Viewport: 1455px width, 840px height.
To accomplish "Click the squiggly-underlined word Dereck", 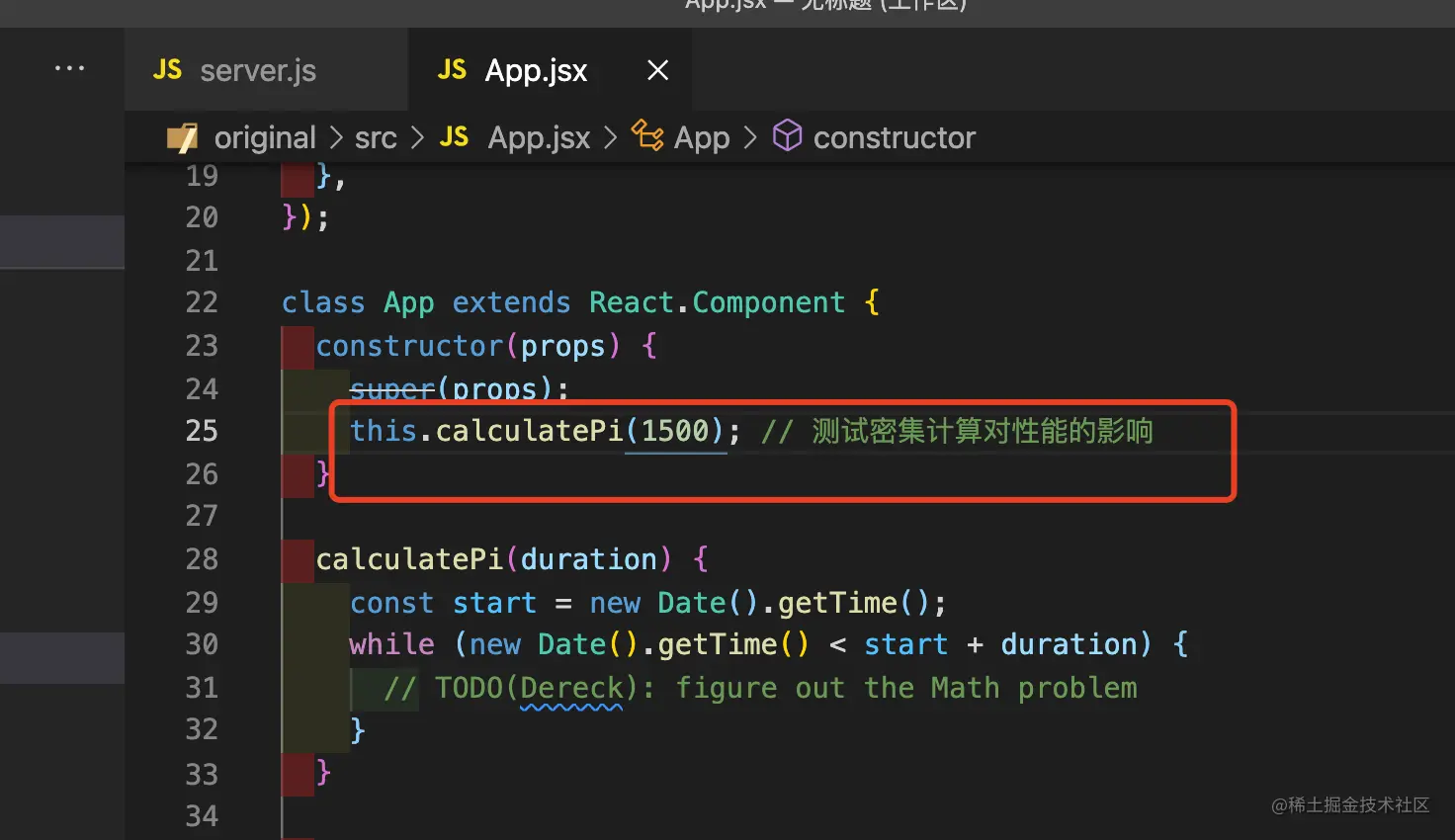I will tap(572, 688).
